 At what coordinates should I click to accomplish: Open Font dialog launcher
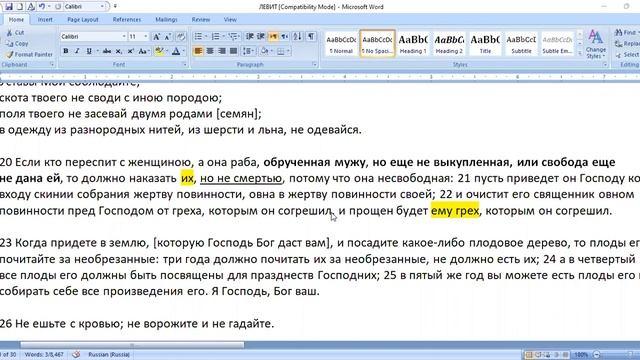point(184,64)
